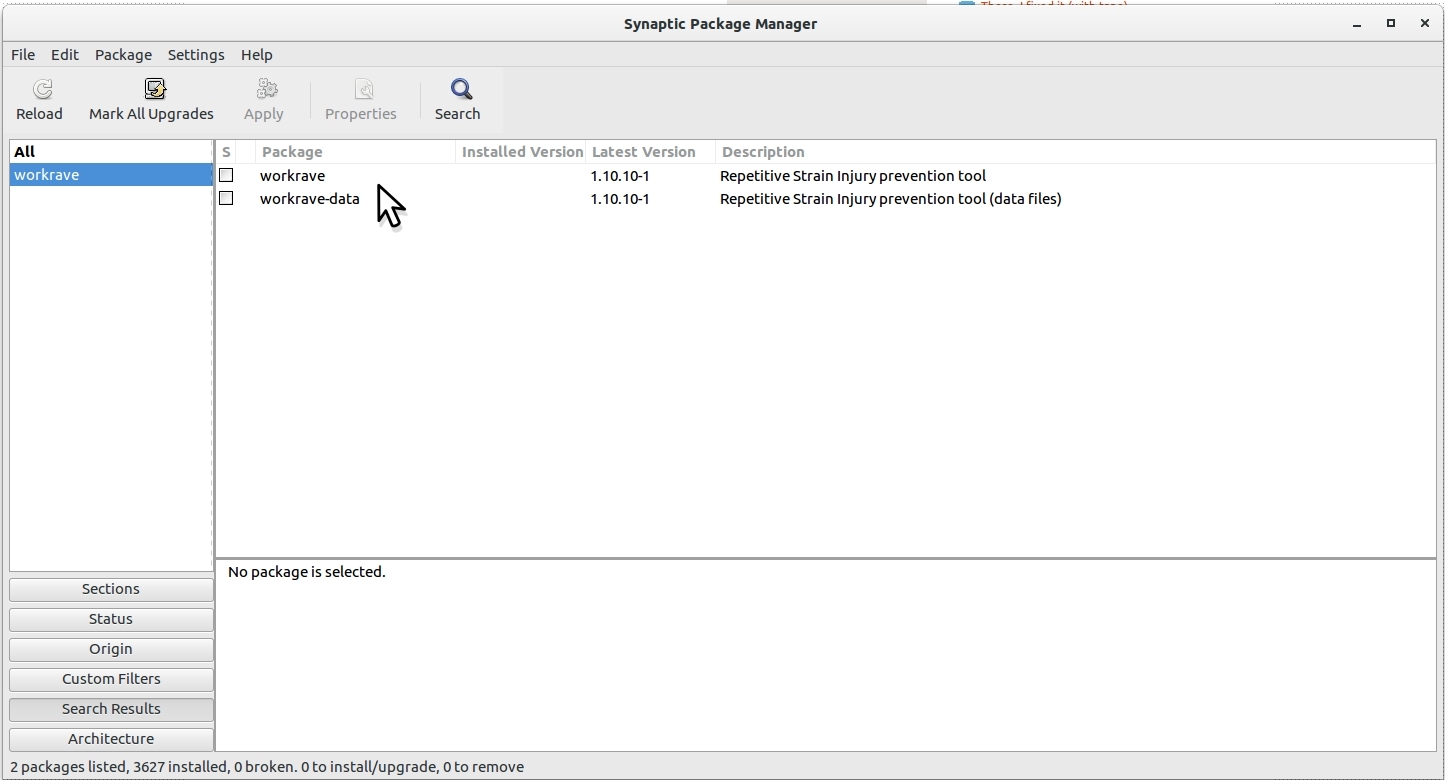Click the Apply gears icon
Screen dimensions: 1445x780
pyautogui.click(x=265, y=90)
